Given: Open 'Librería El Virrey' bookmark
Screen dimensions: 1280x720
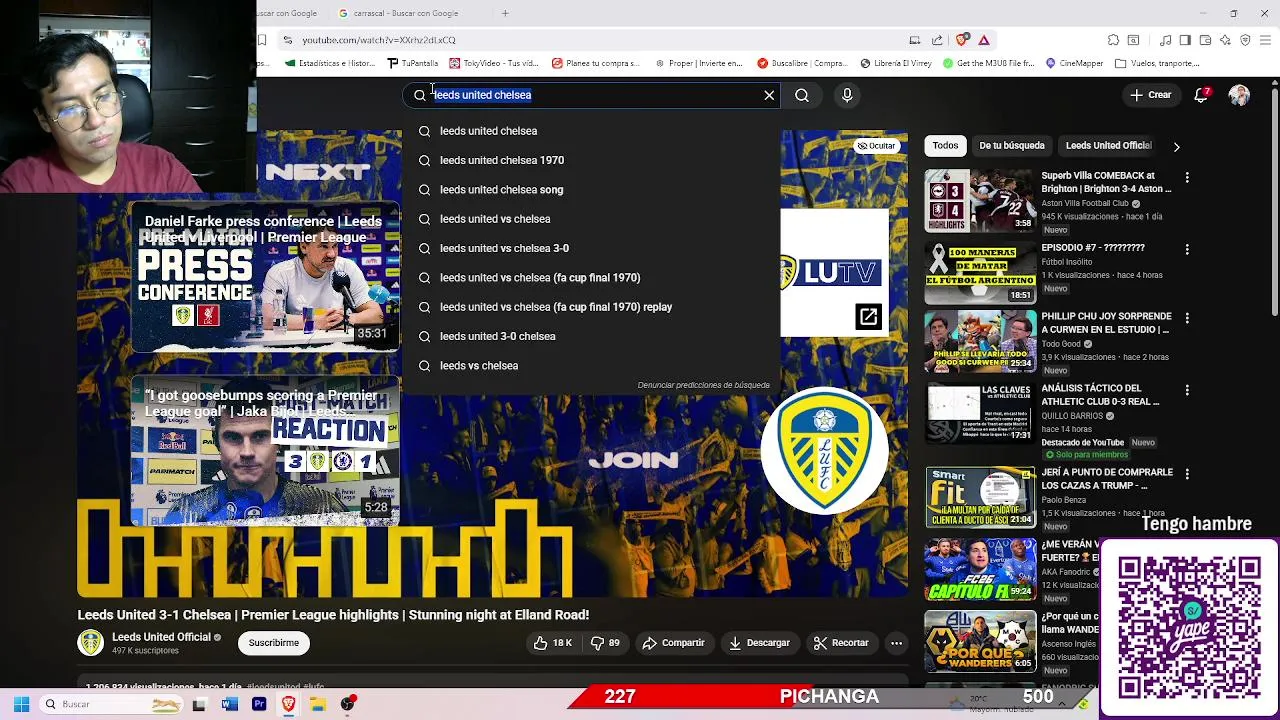Looking at the screenshot, I should pos(895,63).
